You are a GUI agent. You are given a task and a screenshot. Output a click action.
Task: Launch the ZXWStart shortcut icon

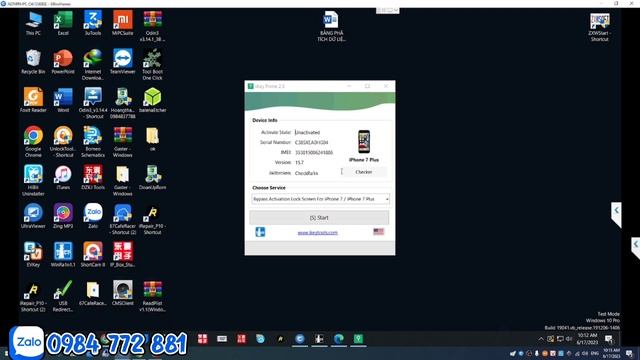pos(599,26)
